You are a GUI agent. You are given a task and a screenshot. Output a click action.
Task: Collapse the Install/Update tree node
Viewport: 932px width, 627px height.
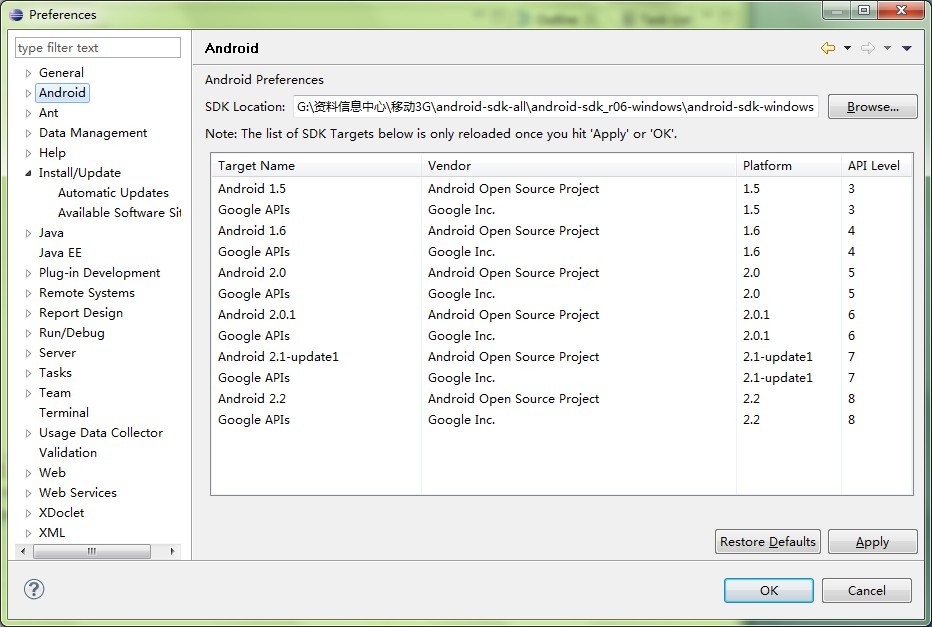(x=28, y=173)
